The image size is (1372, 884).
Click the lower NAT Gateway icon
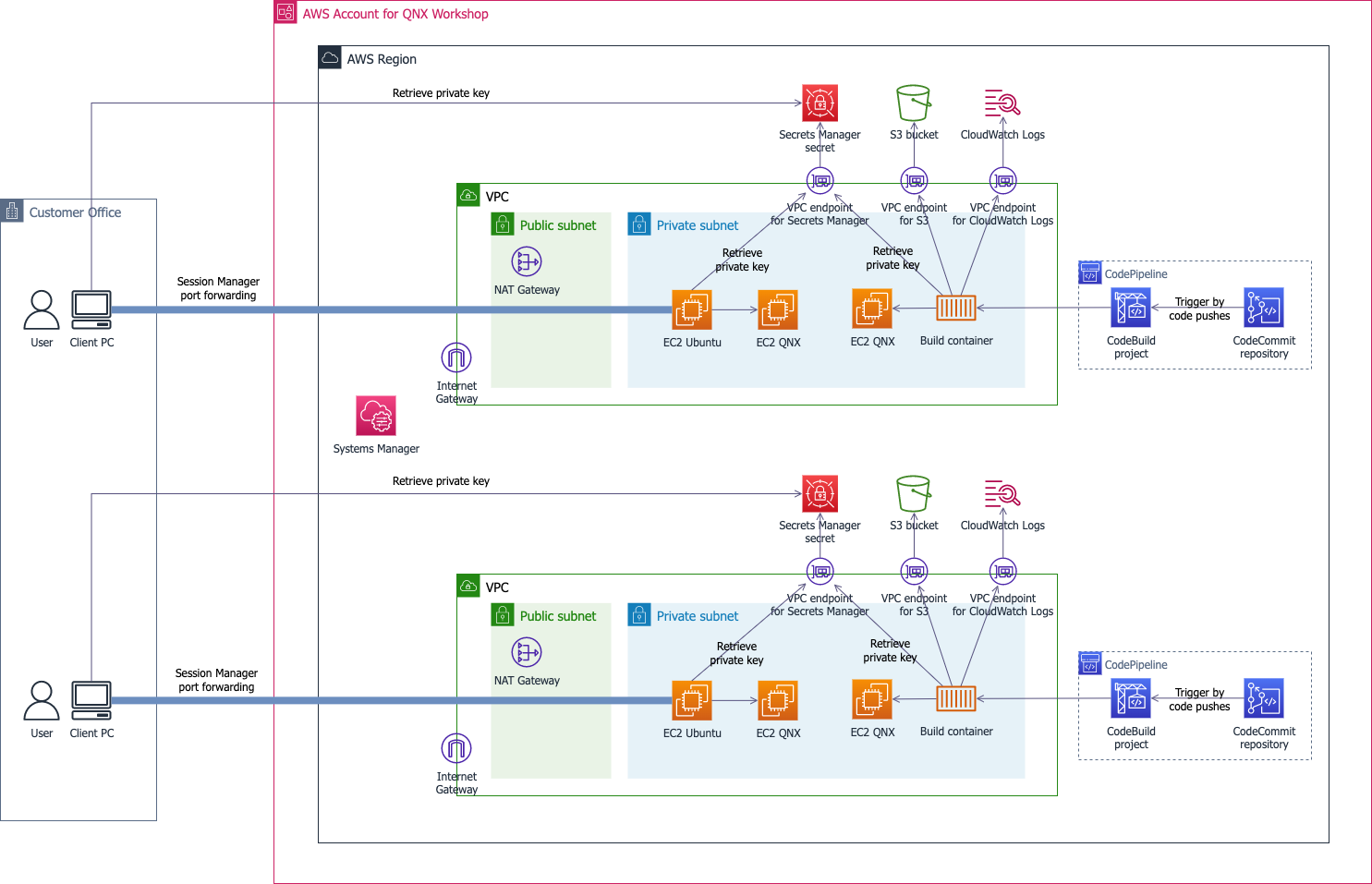click(527, 652)
